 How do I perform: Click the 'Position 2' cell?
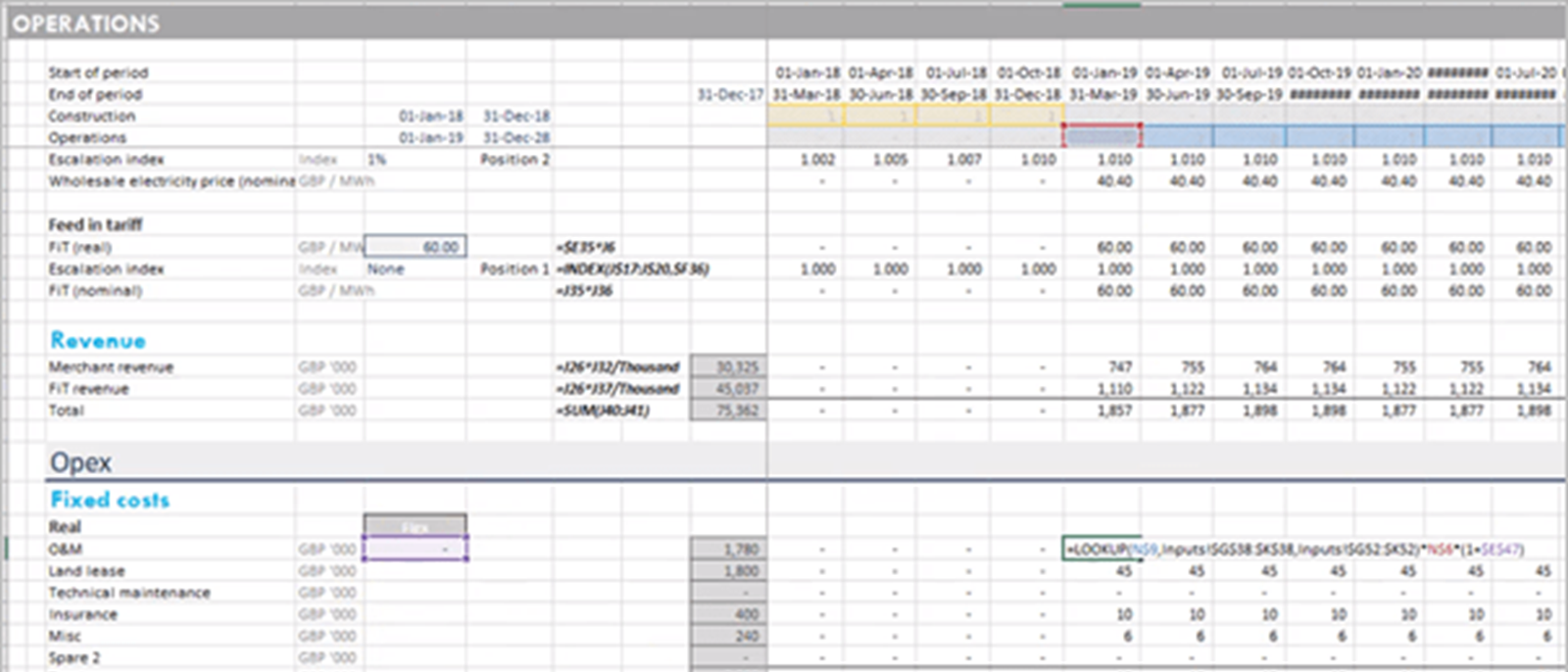[515, 160]
